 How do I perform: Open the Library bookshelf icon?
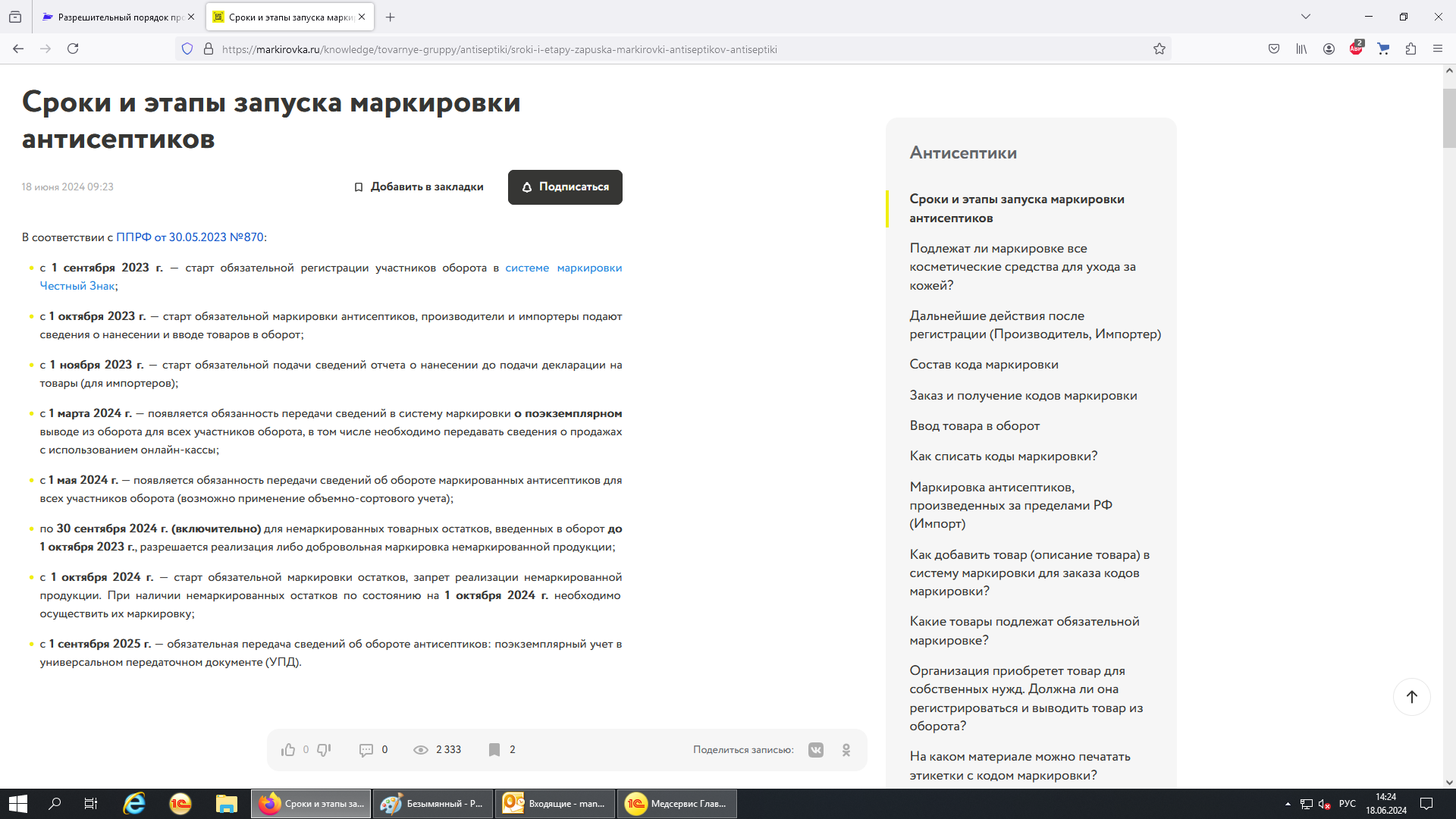pos(1301,49)
